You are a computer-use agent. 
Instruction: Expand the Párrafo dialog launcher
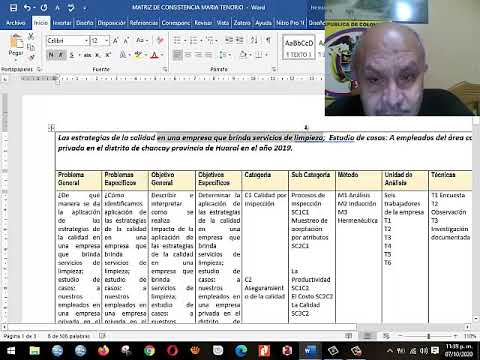274,69
